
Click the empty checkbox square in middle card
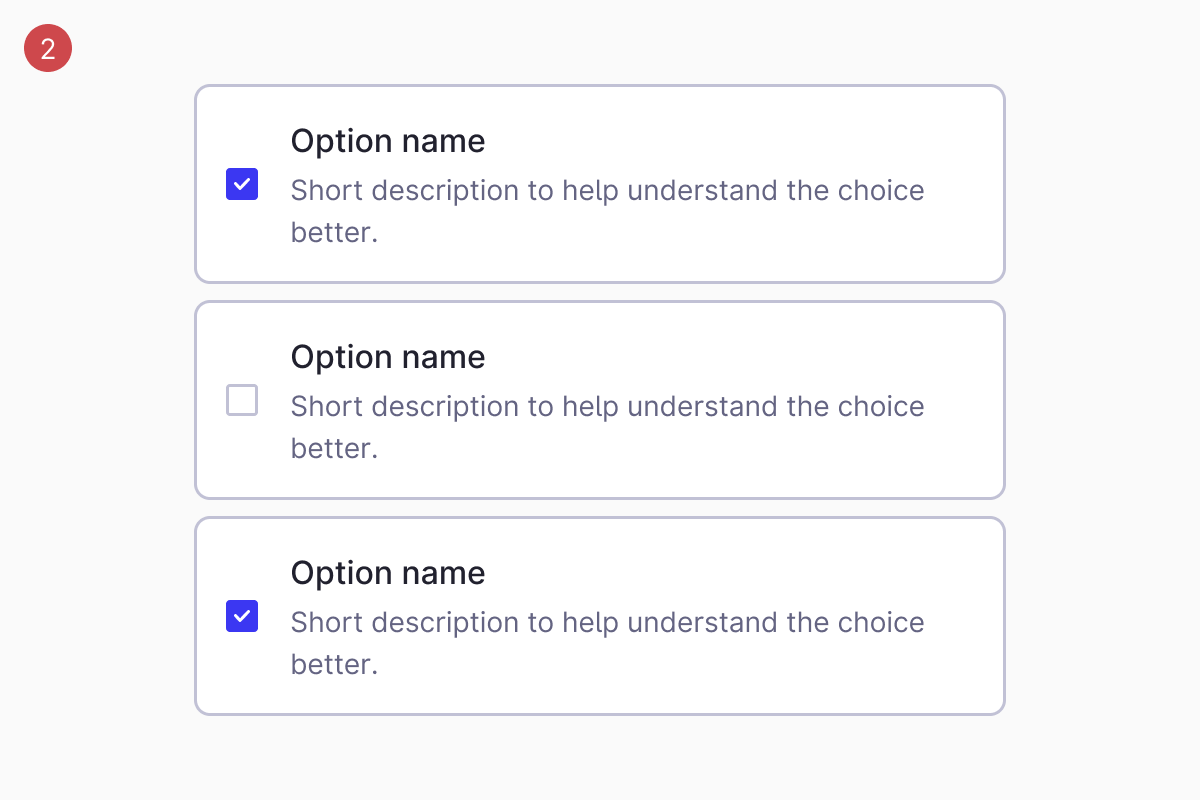(241, 400)
